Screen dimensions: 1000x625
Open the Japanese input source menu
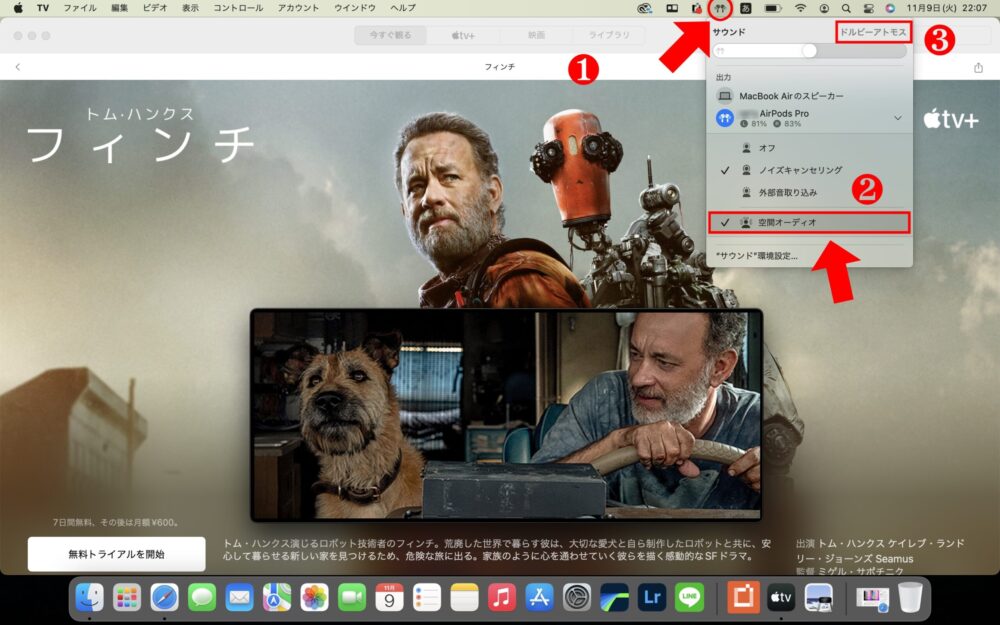tap(746, 8)
